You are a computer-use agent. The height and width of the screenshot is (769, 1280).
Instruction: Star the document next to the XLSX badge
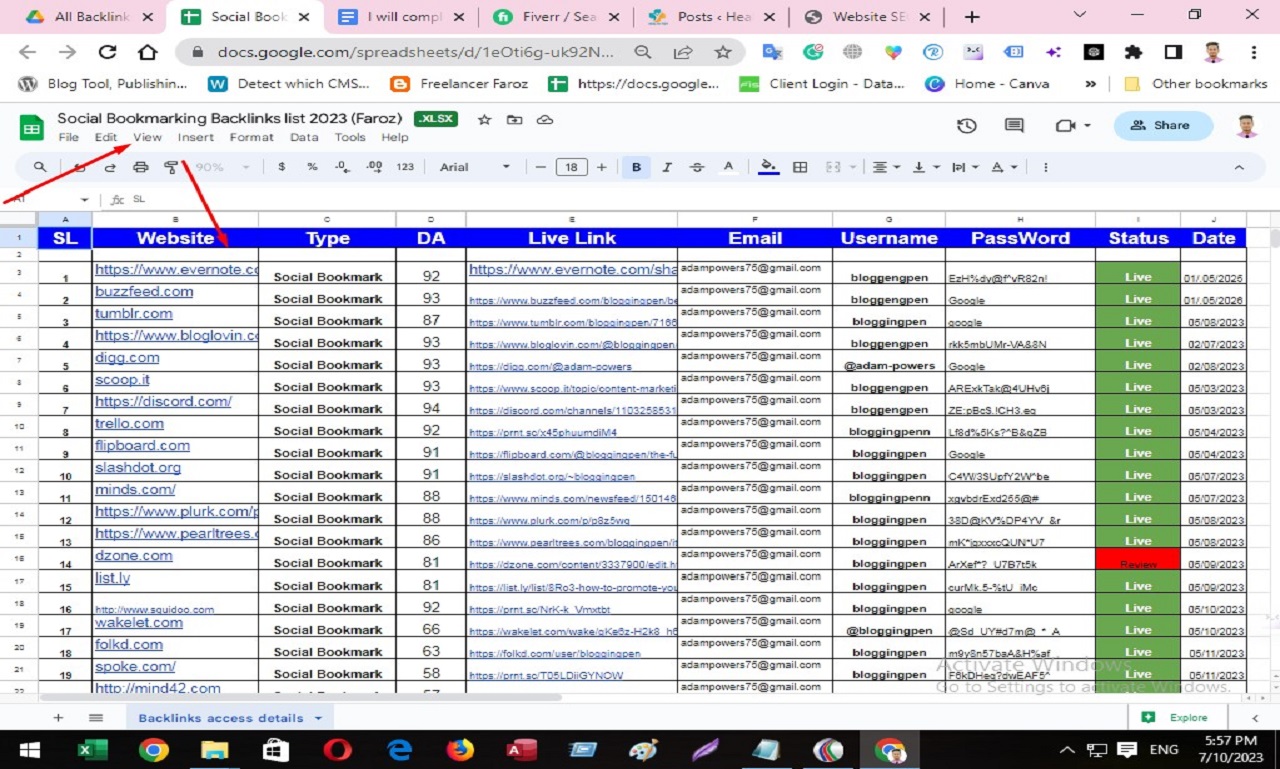[484, 120]
